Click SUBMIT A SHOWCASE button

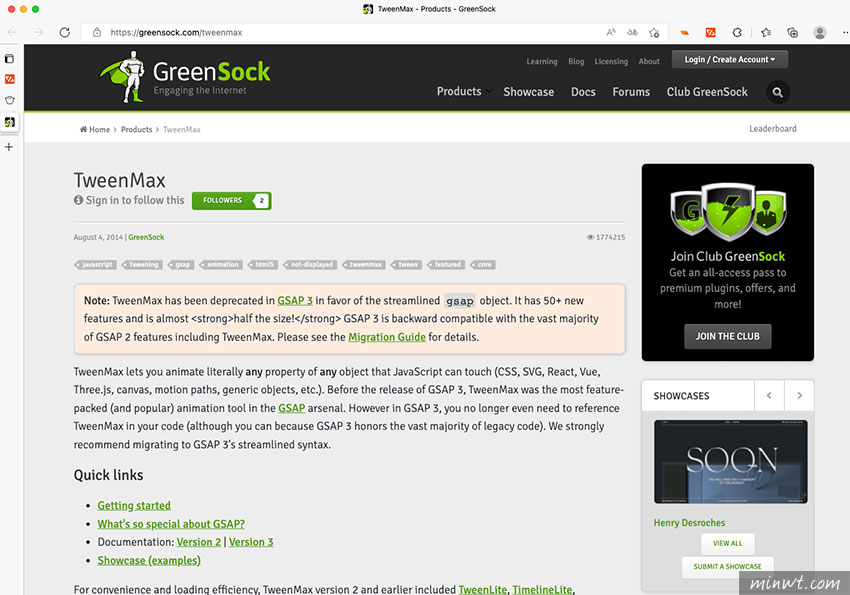click(727, 566)
